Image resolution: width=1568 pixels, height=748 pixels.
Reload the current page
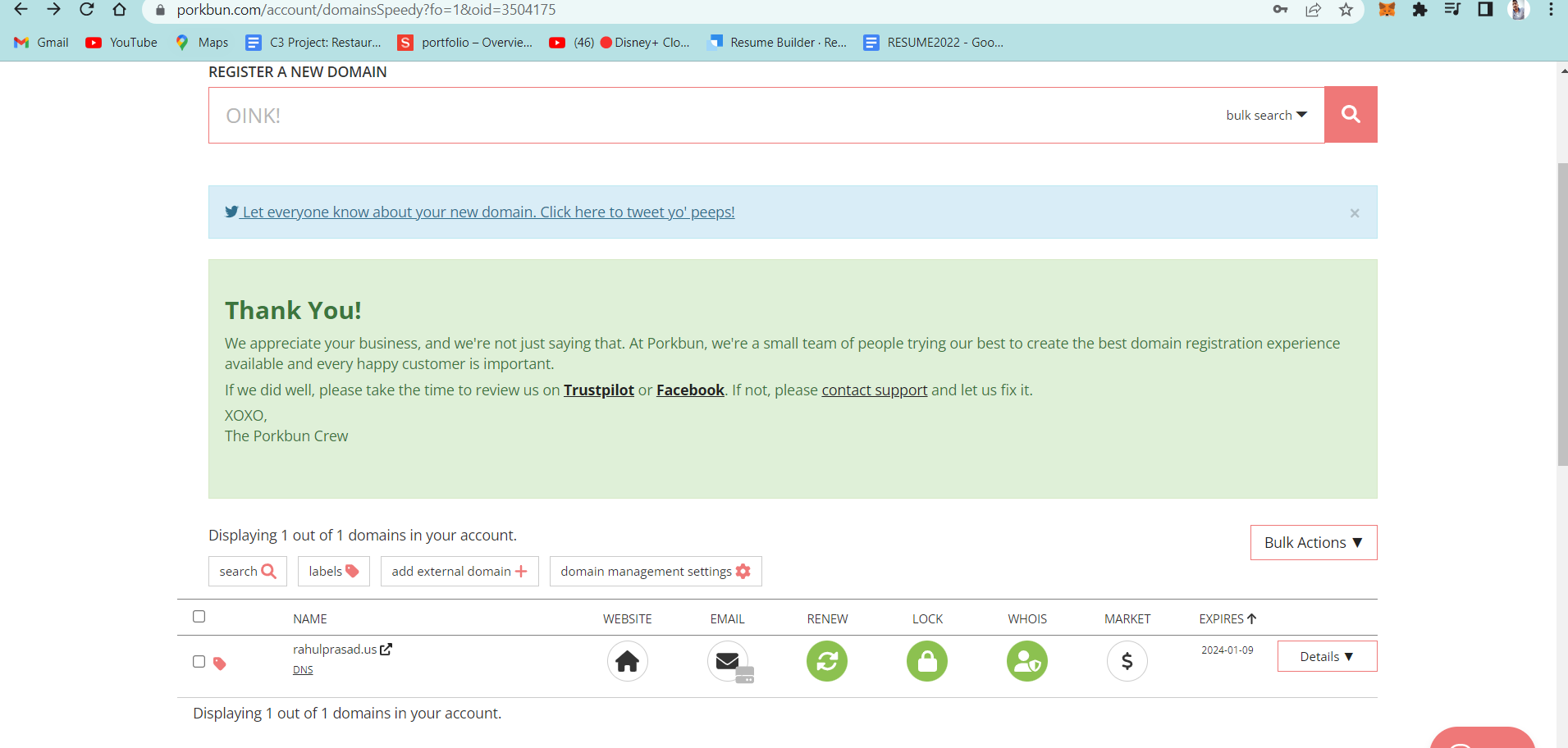click(x=86, y=10)
